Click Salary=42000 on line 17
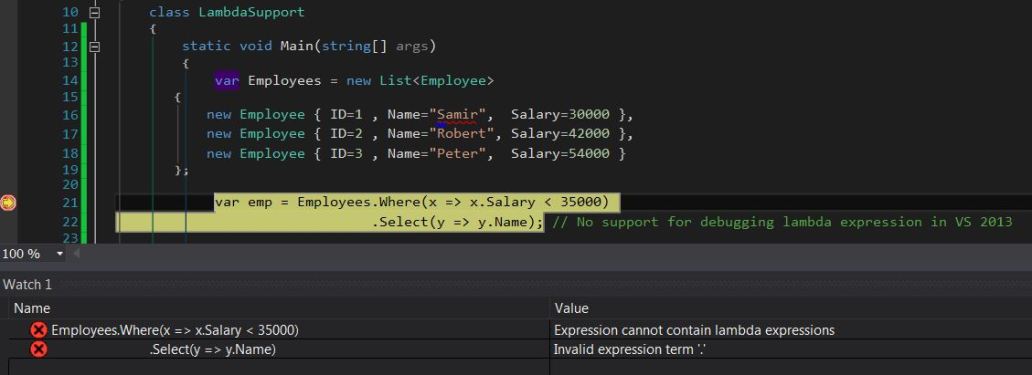 pyautogui.click(x=560, y=134)
